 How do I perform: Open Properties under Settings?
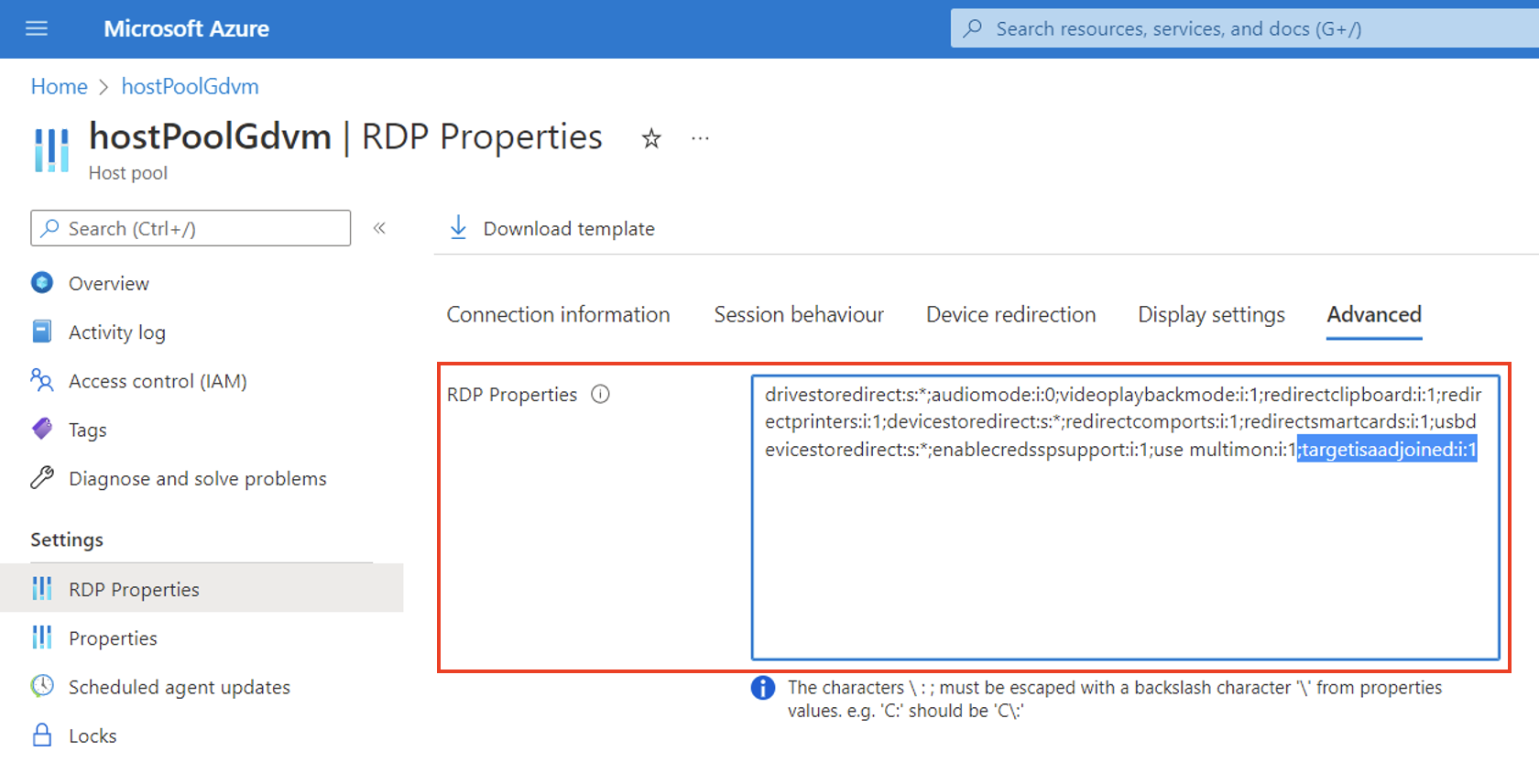pos(113,637)
